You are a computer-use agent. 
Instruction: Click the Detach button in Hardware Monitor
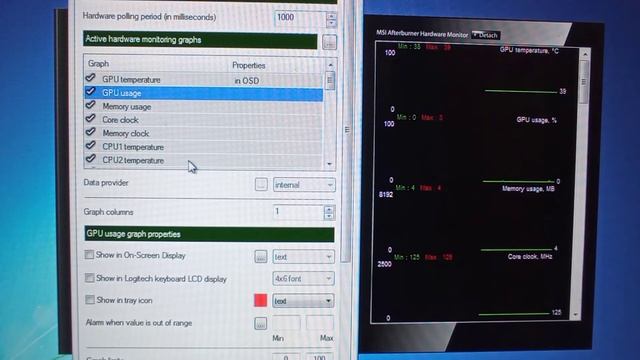pos(486,35)
